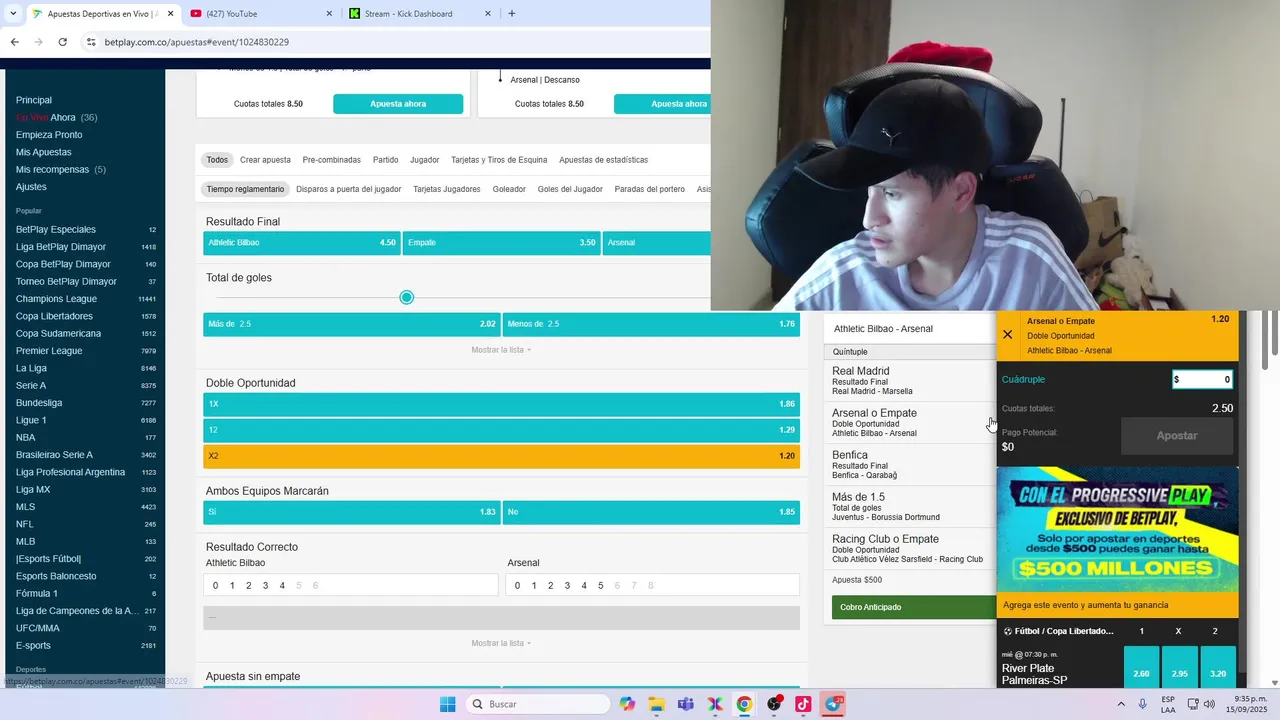Select Paradas del portero sub-filter

650,189
